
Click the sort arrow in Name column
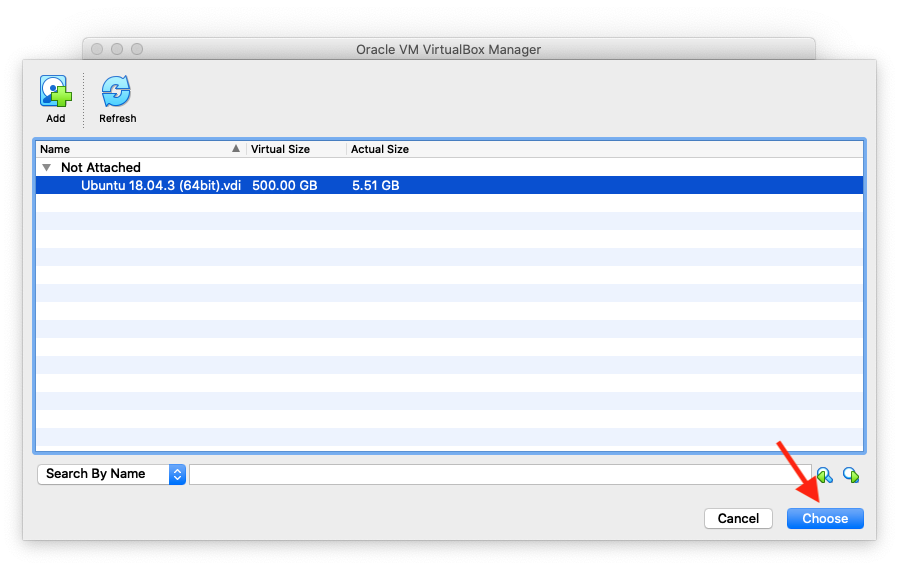point(236,149)
